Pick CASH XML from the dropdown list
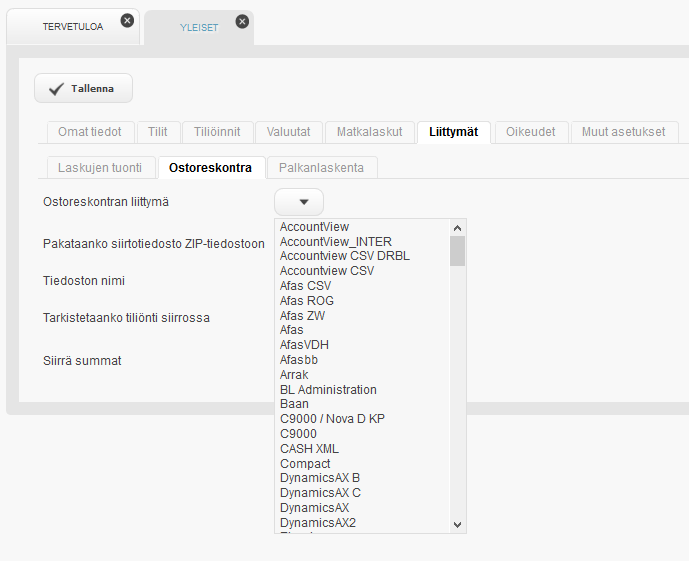The image size is (689, 561). [309, 449]
